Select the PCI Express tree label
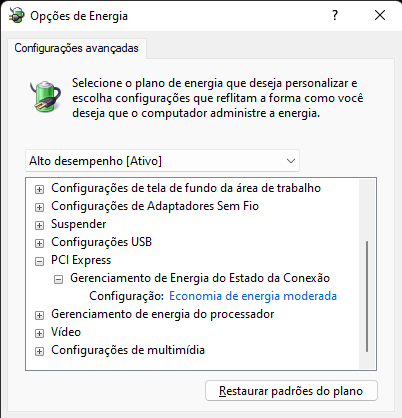402x418 pixels. pos(81,260)
